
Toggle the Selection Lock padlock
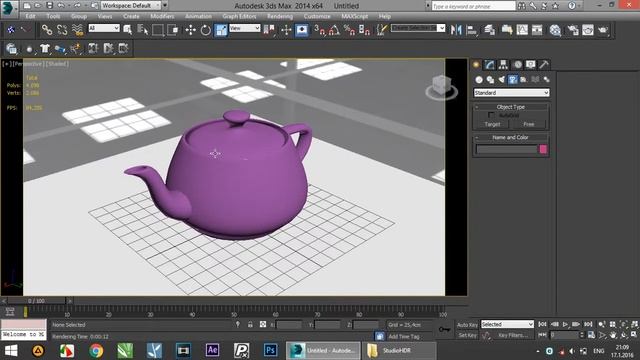[x=250, y=324]
